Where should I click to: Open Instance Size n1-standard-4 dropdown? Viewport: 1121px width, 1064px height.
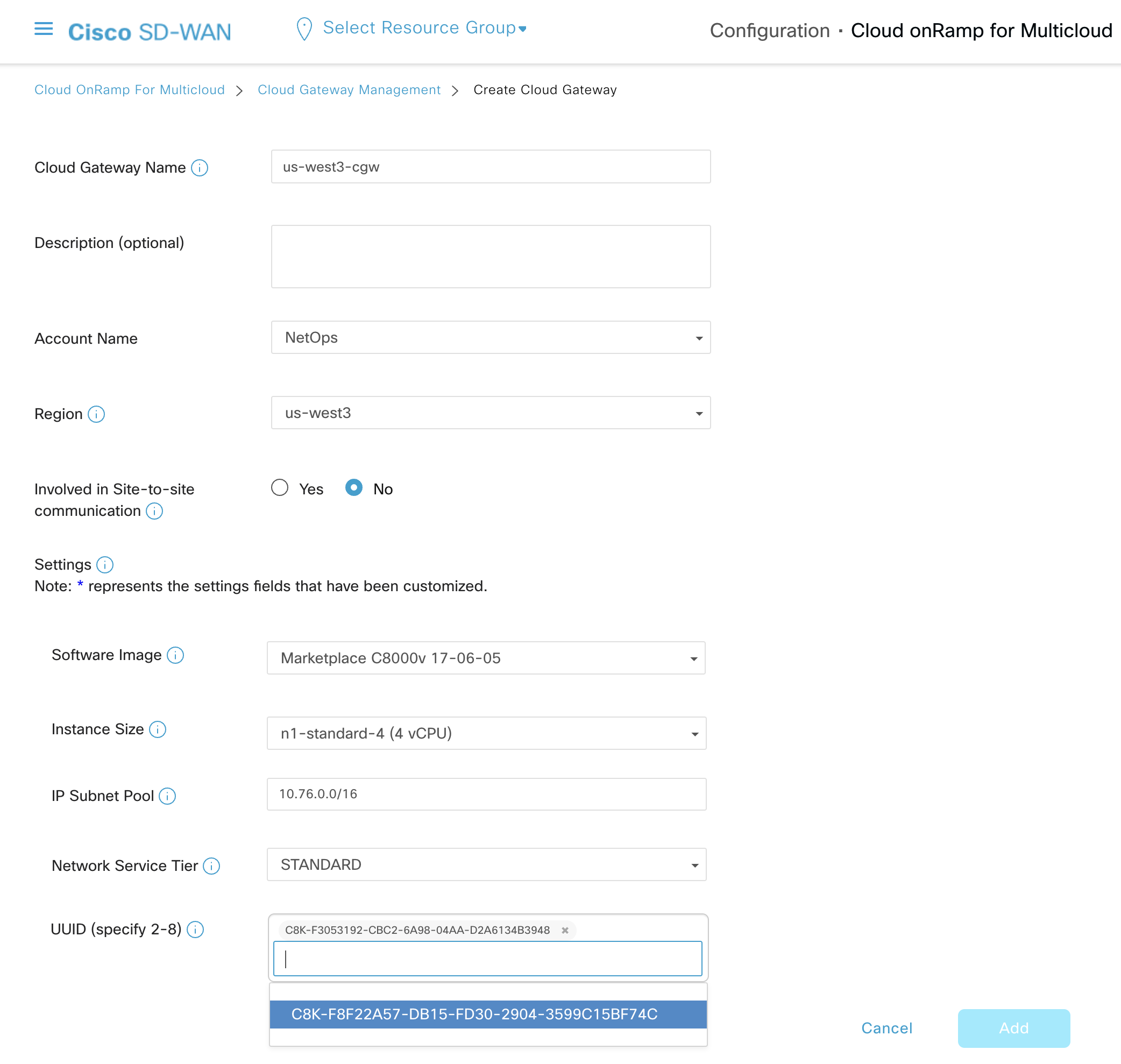click(x=486, y=733)
